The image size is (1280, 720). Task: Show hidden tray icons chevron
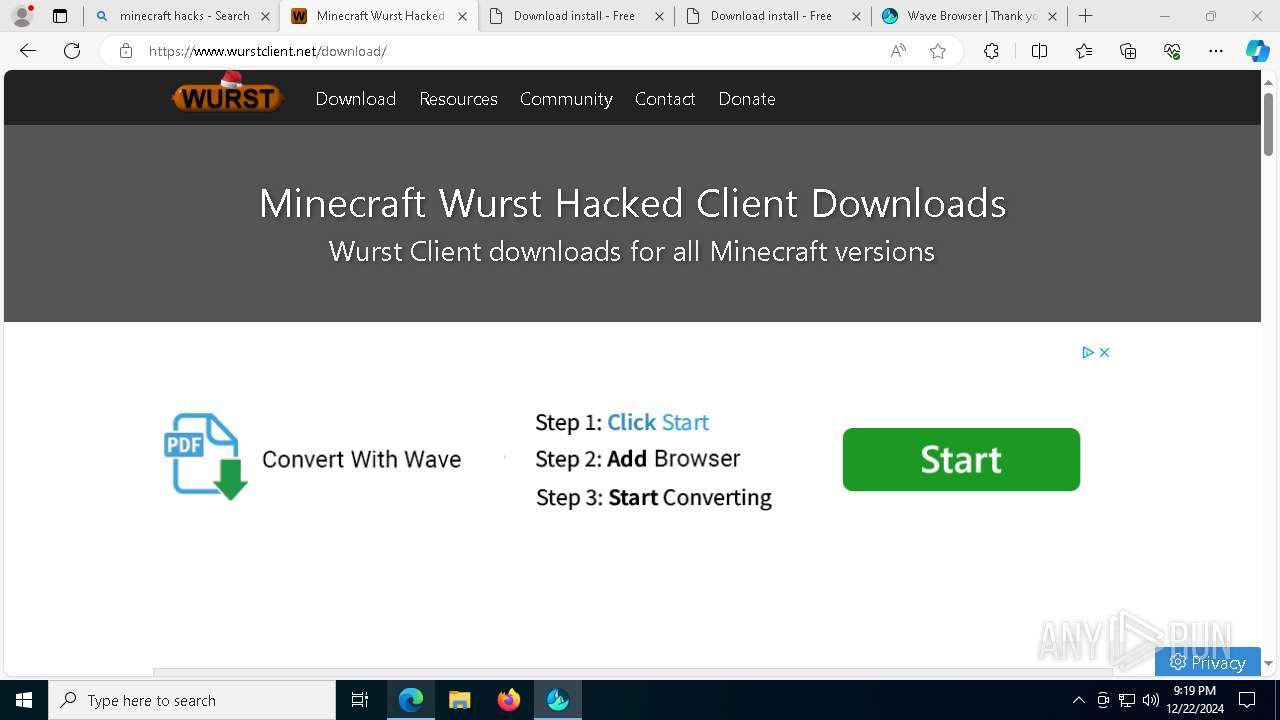tap(1078, 700)
